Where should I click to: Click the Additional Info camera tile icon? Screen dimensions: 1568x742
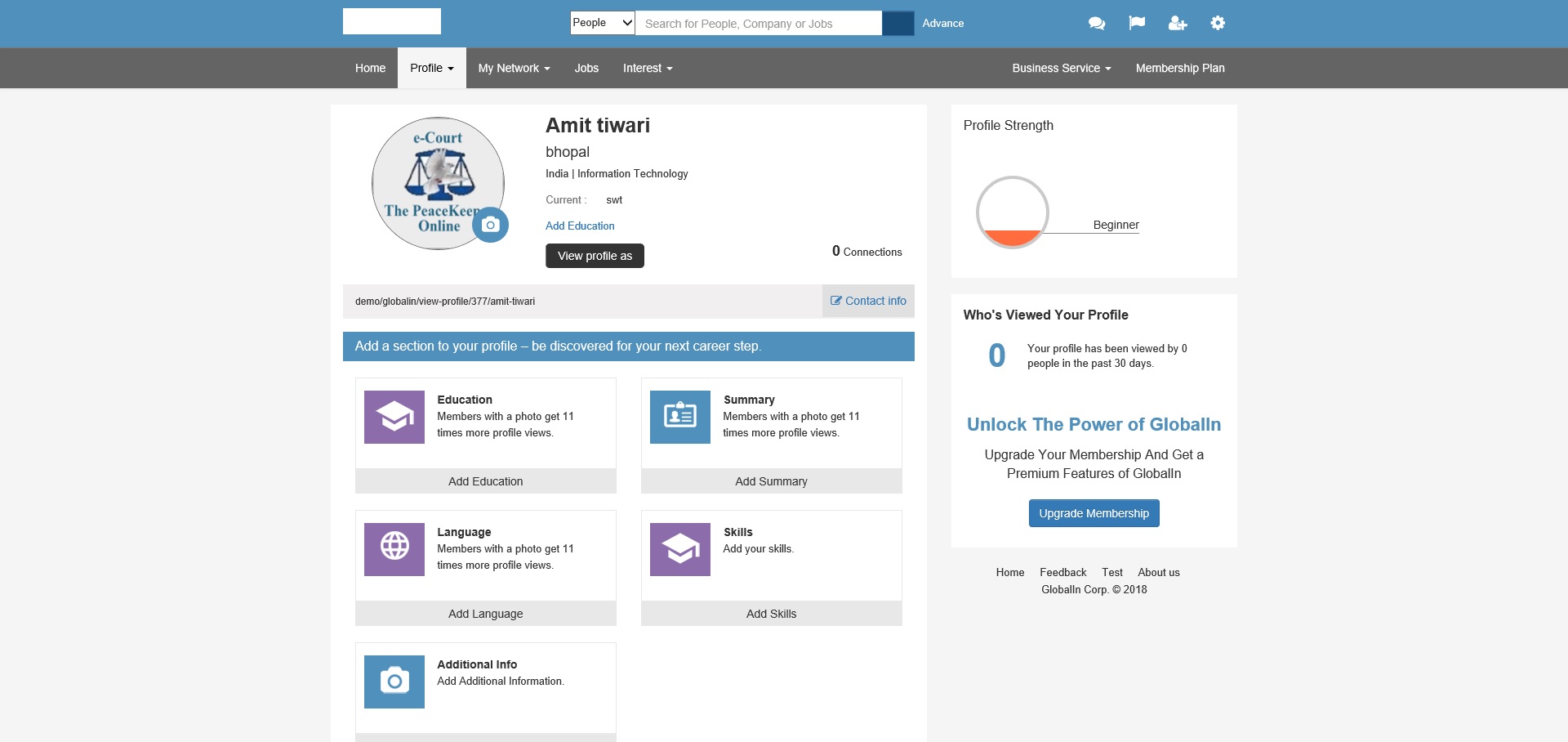[394, 682]
